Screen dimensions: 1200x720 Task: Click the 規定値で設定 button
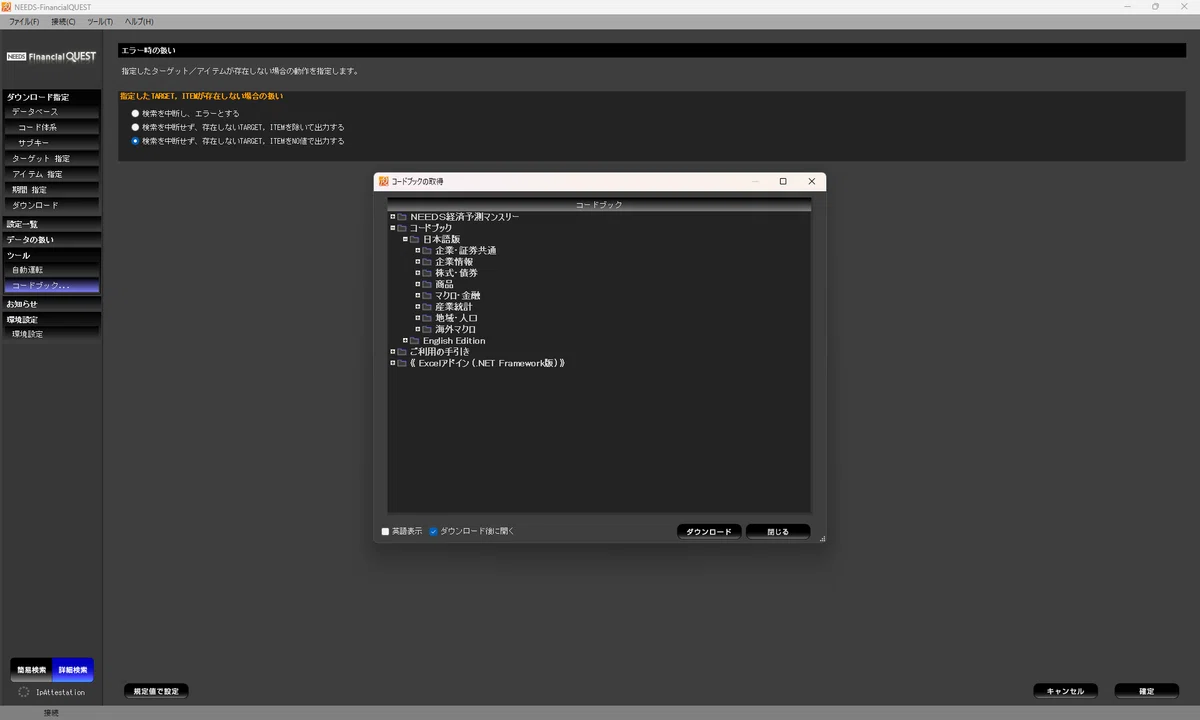point(156,691)
